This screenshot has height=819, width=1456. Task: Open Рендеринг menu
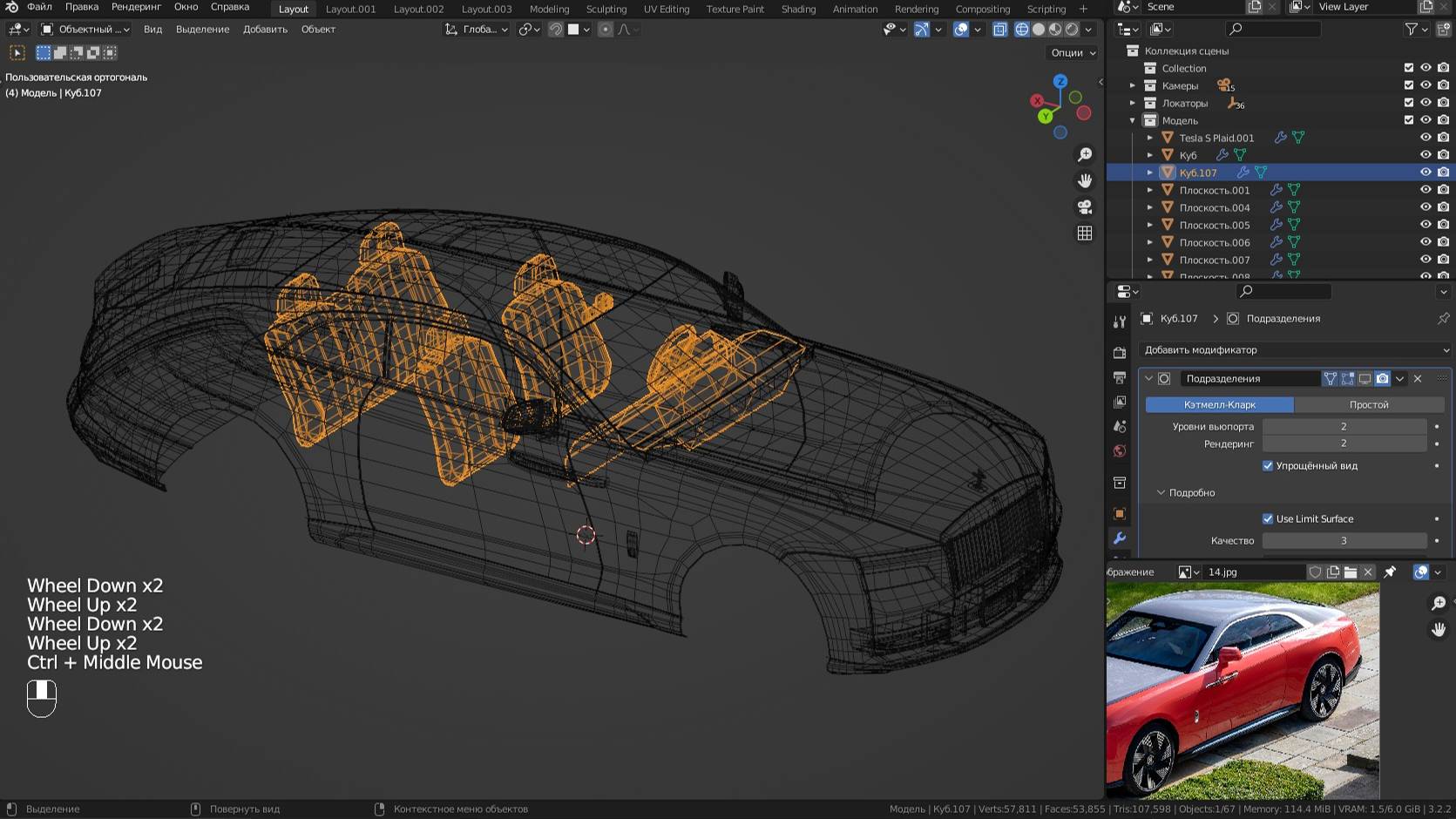click(x=136, y=7)
